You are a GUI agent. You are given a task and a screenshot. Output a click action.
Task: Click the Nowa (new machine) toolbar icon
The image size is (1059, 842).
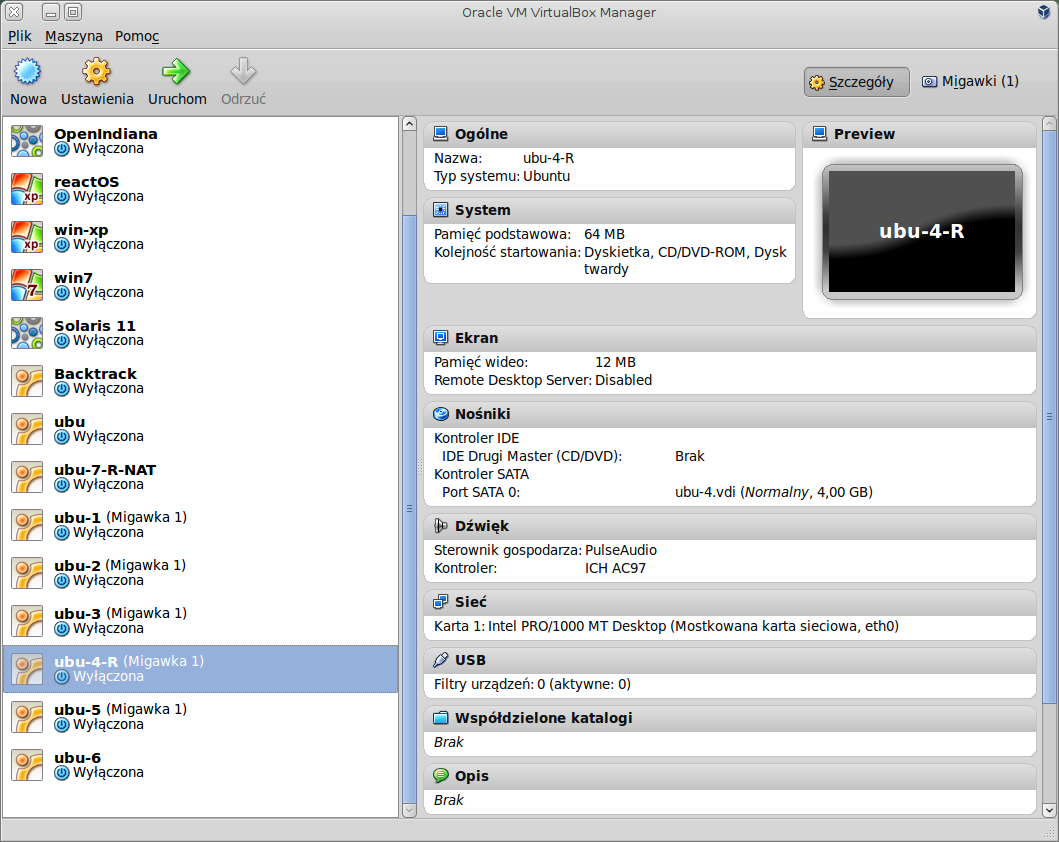tap(28, 73)
